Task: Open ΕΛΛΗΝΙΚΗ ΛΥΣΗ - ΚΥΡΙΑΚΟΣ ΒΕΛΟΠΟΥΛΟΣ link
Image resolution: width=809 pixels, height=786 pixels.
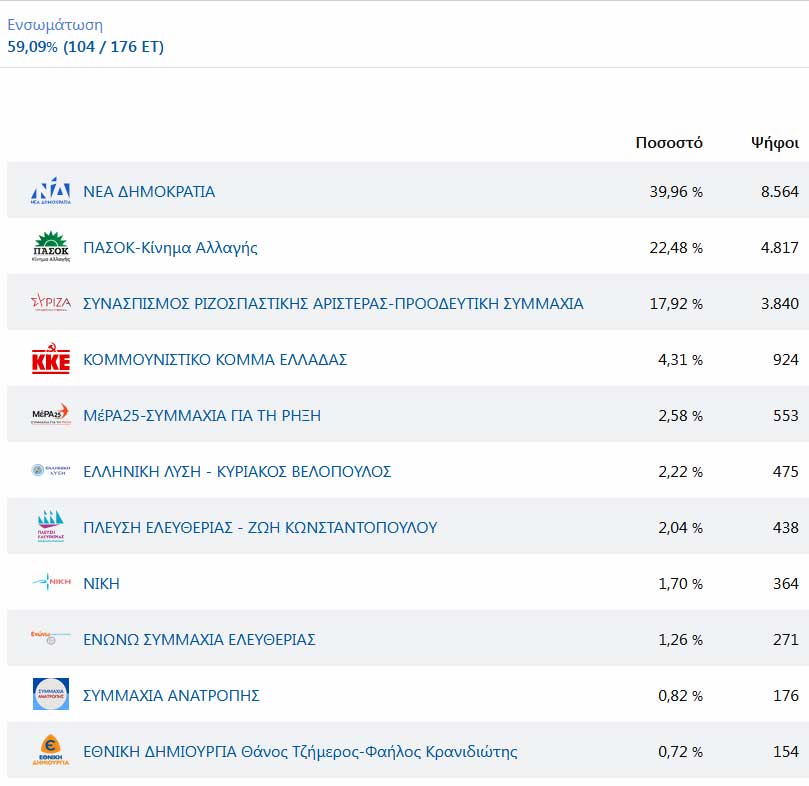Action: (237, 472)
